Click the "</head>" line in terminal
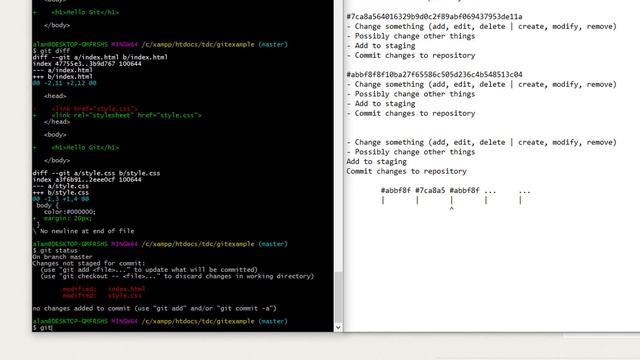Image resolution: width=640 pixels, height=360 pixels. (x=57, y=122)
